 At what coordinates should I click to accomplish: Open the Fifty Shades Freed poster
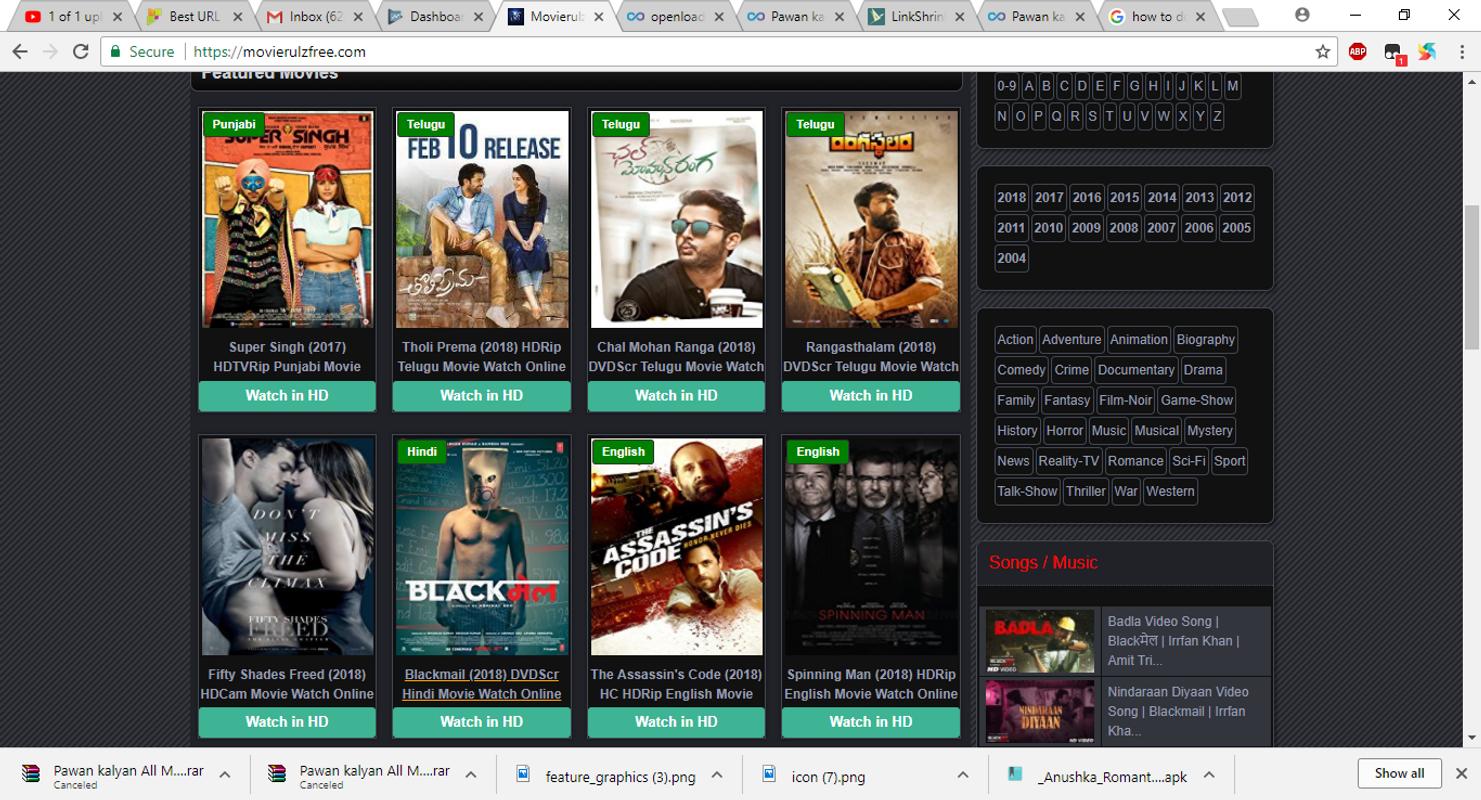(x=287, y=546)
